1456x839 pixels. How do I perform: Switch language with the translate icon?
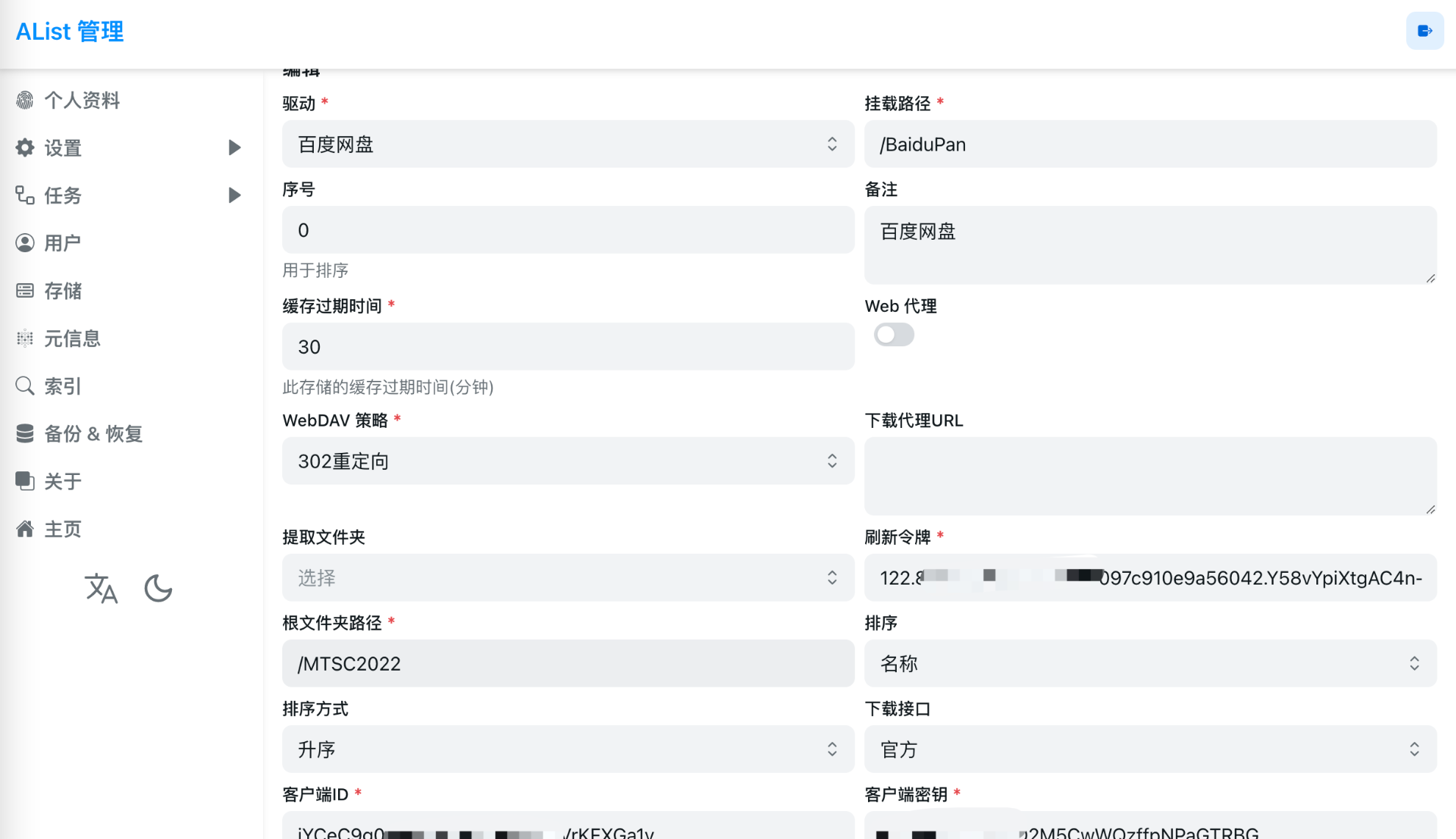pyautogui.click(x=102, y=589)
